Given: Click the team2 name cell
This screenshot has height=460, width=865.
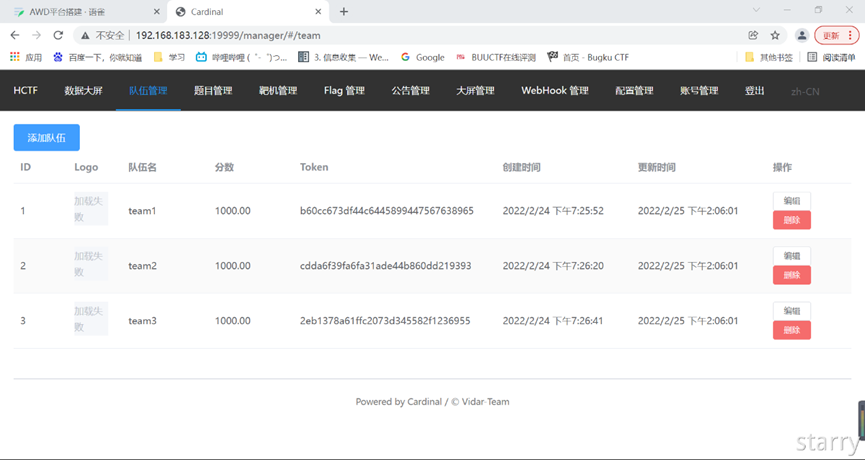Looking at the screenshot, I should tap(142, 266).
